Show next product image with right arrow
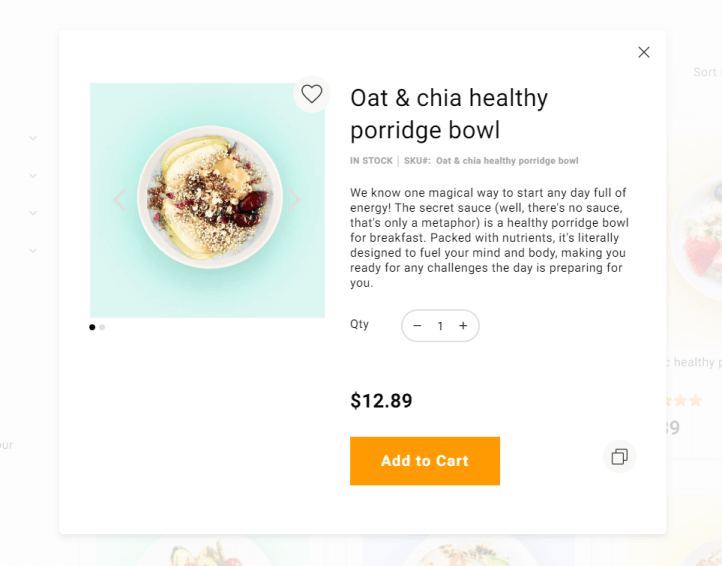Screen dimensions: 722x566 point(295,199)
